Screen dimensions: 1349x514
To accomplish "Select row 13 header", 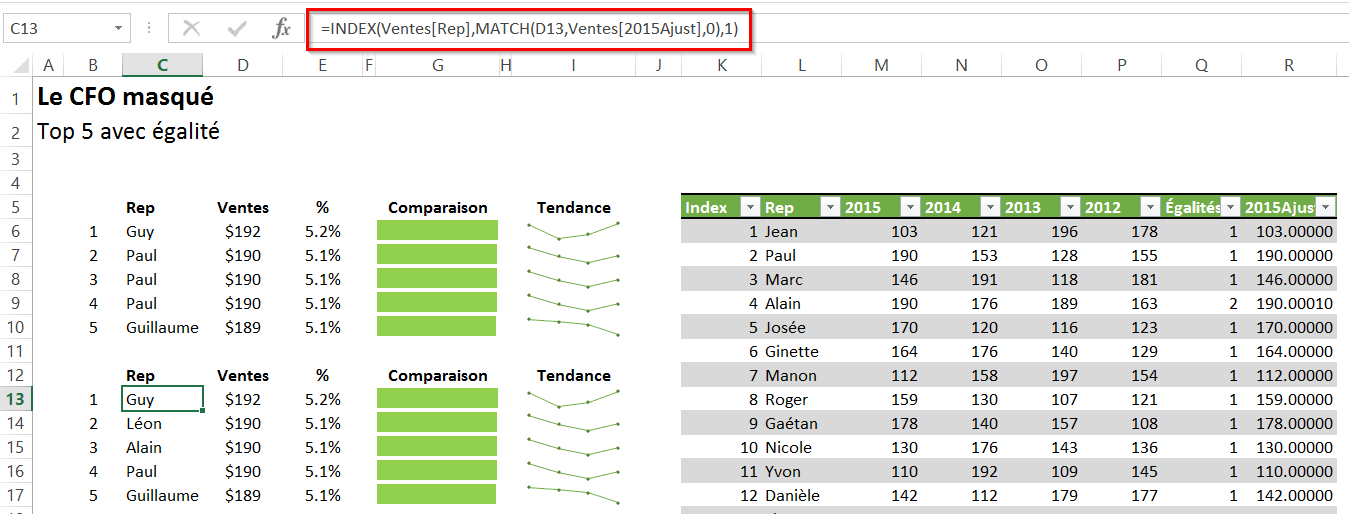I will tap(16, 399).
